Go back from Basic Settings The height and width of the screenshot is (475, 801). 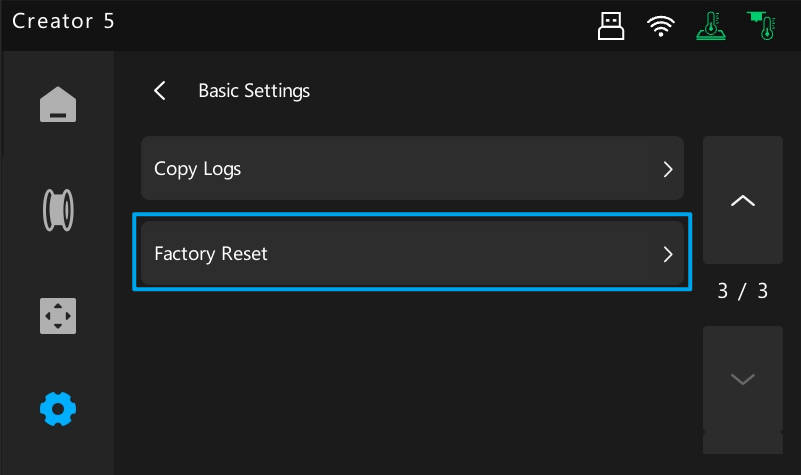point(160,91)
